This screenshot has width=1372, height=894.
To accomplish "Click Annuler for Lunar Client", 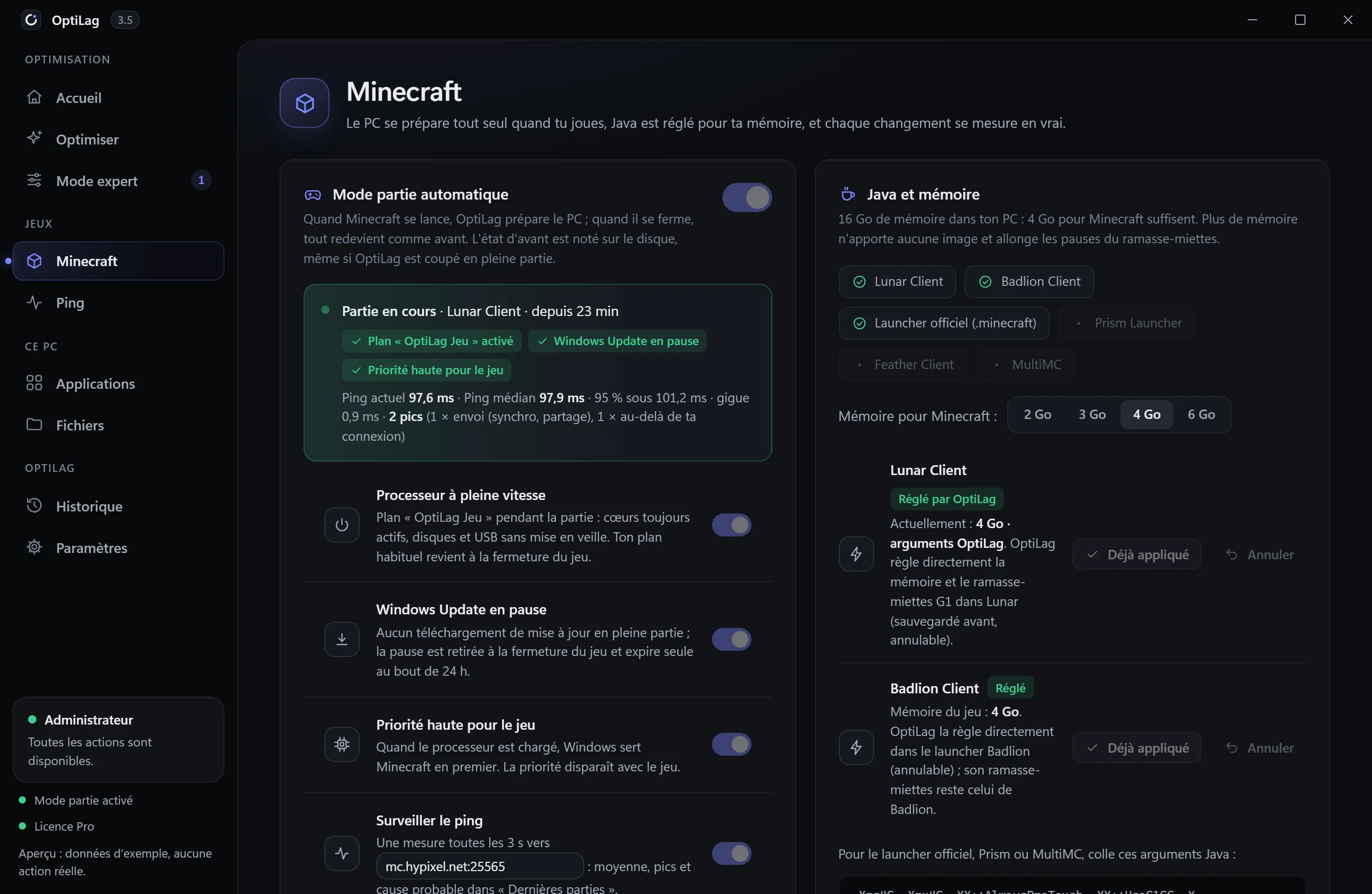I will point(1260,555).
